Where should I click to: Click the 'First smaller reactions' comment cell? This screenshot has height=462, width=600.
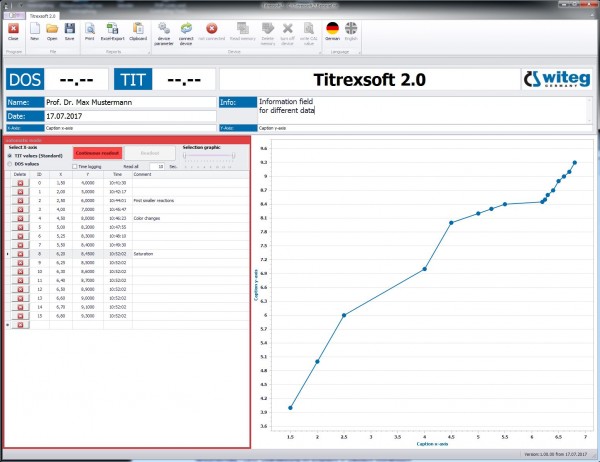click(x=191, y=201)
